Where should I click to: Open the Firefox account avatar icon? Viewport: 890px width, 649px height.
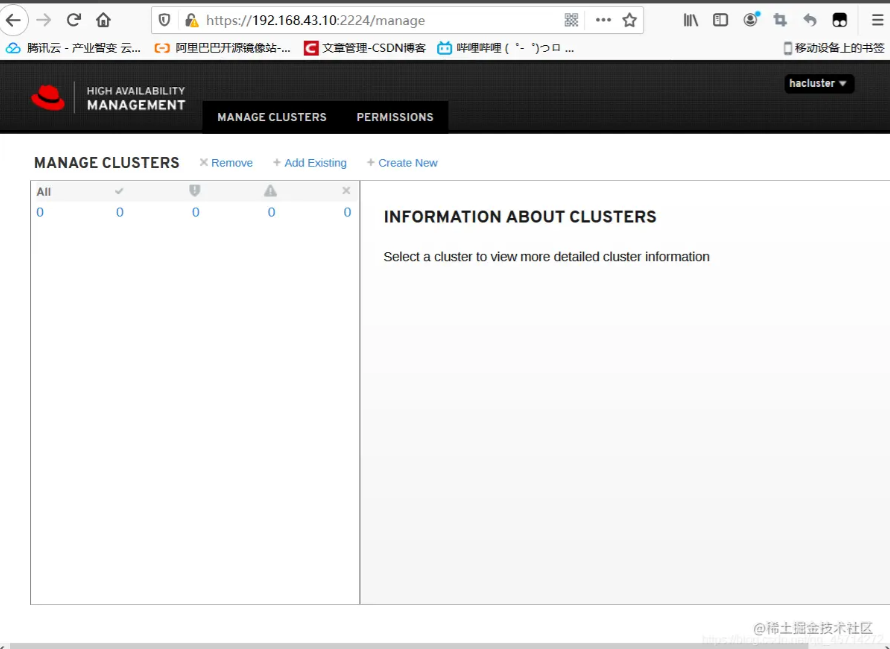[751, 20]
